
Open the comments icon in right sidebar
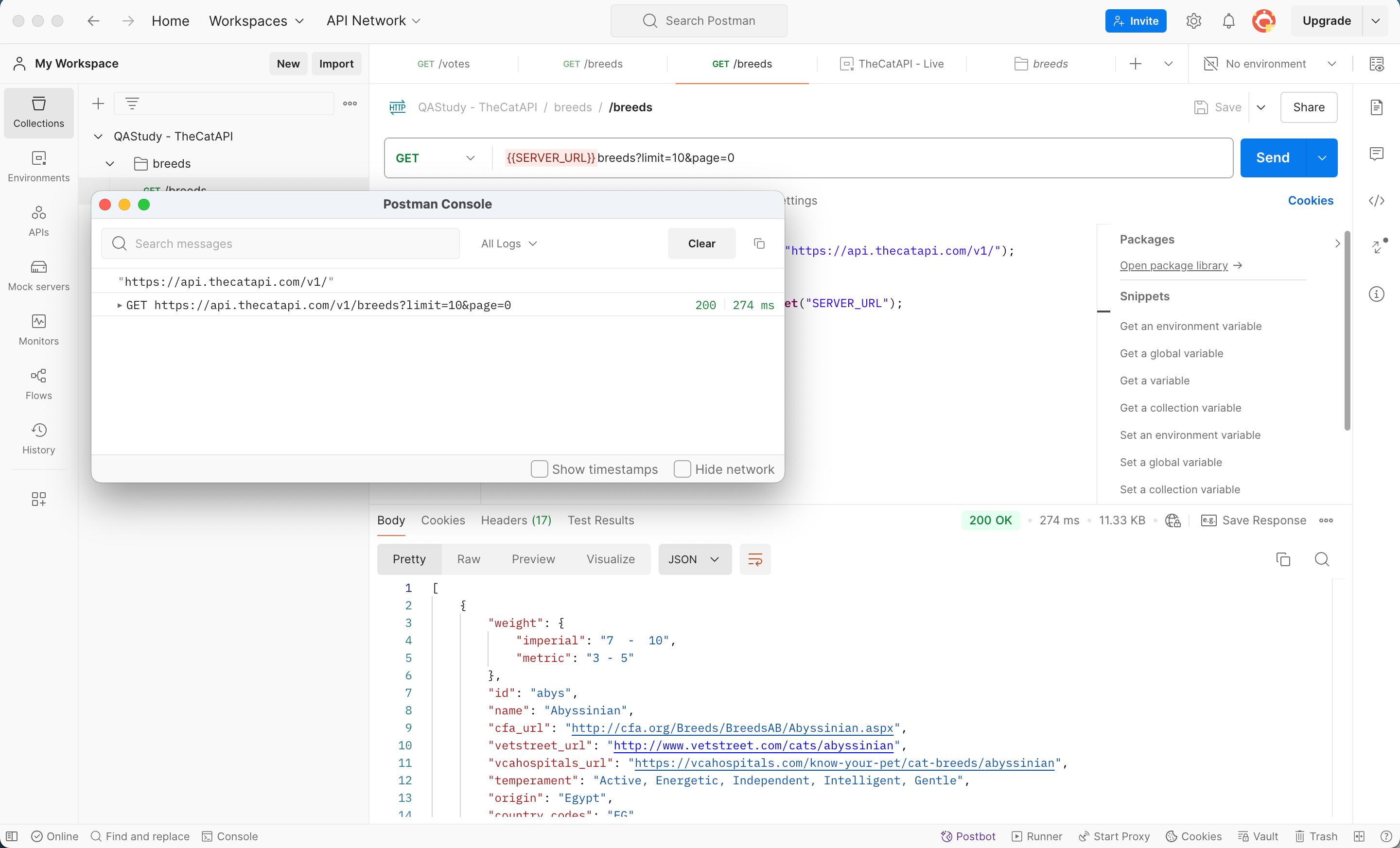click(1376, 154)
